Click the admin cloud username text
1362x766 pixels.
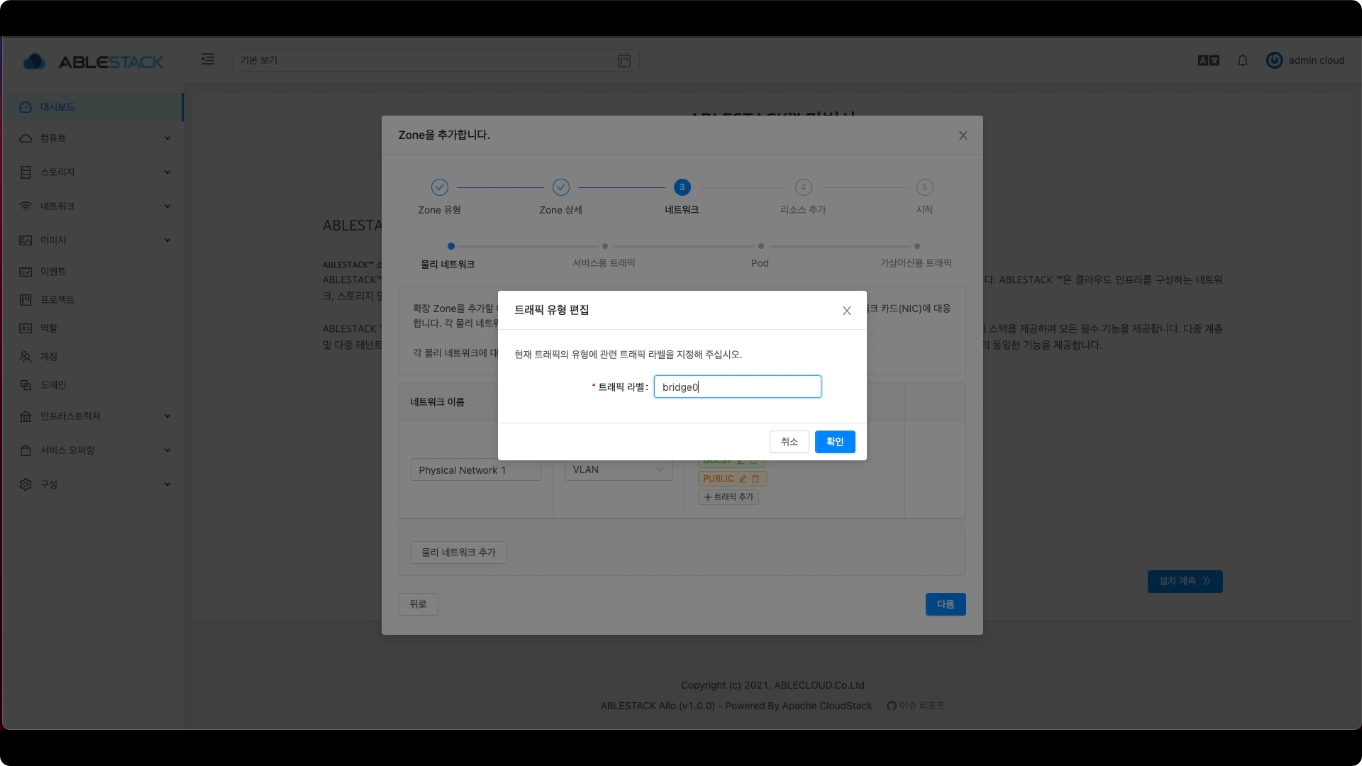1316,60
